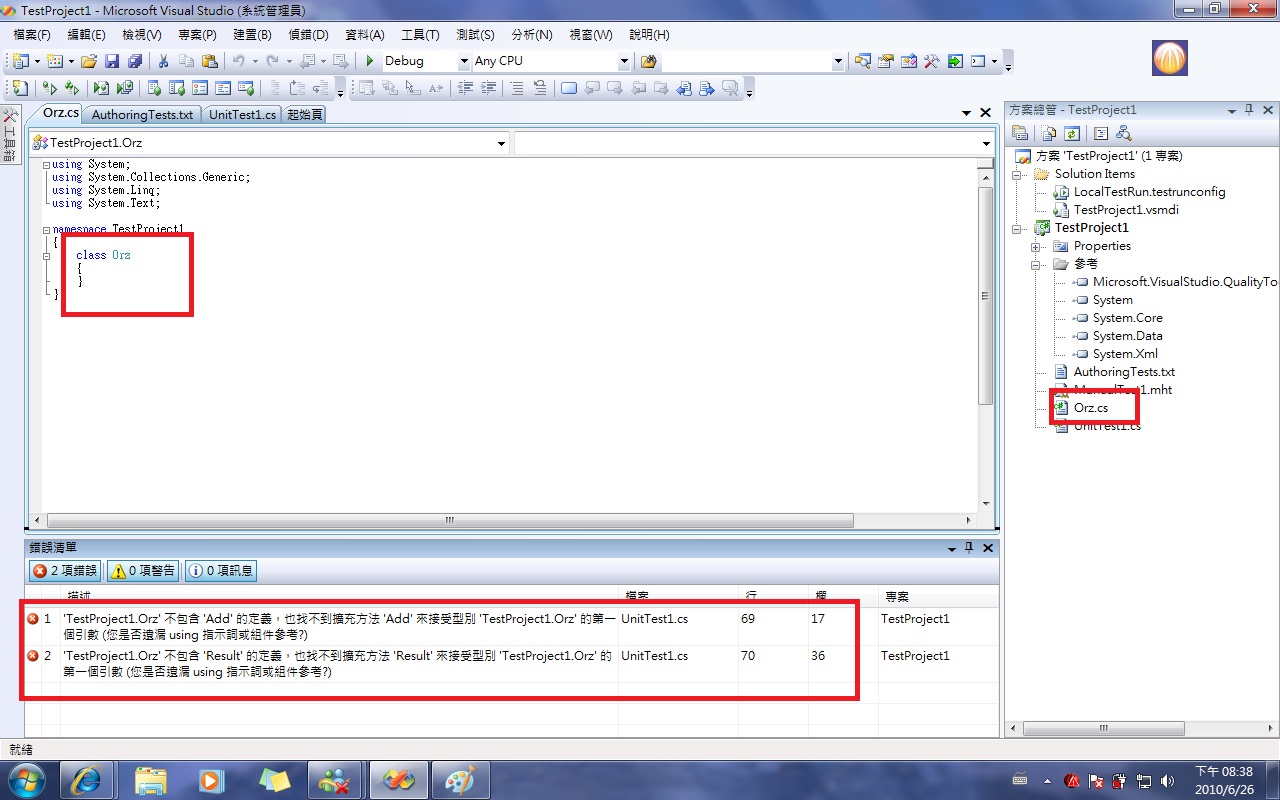Screen dimensions: 1280x800
Task: Toggle auto-hide pin on error list panel
Action: 968,548
